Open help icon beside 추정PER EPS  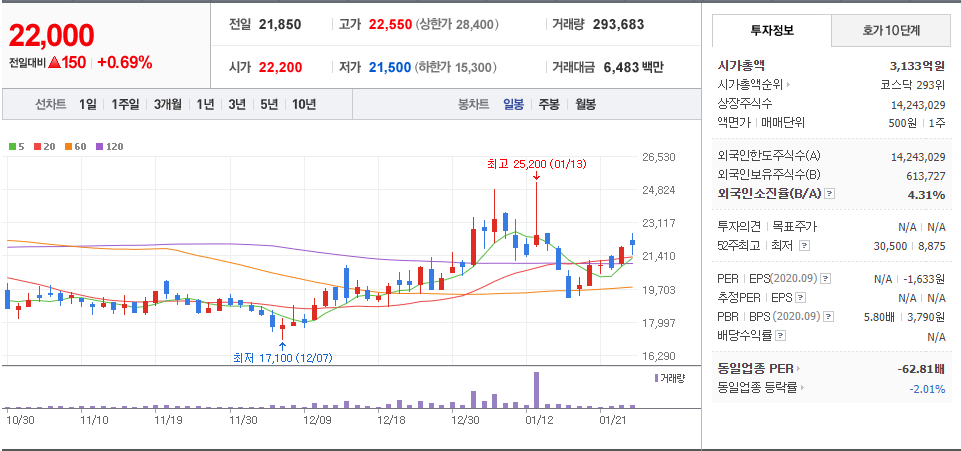[x=800, y=298]
